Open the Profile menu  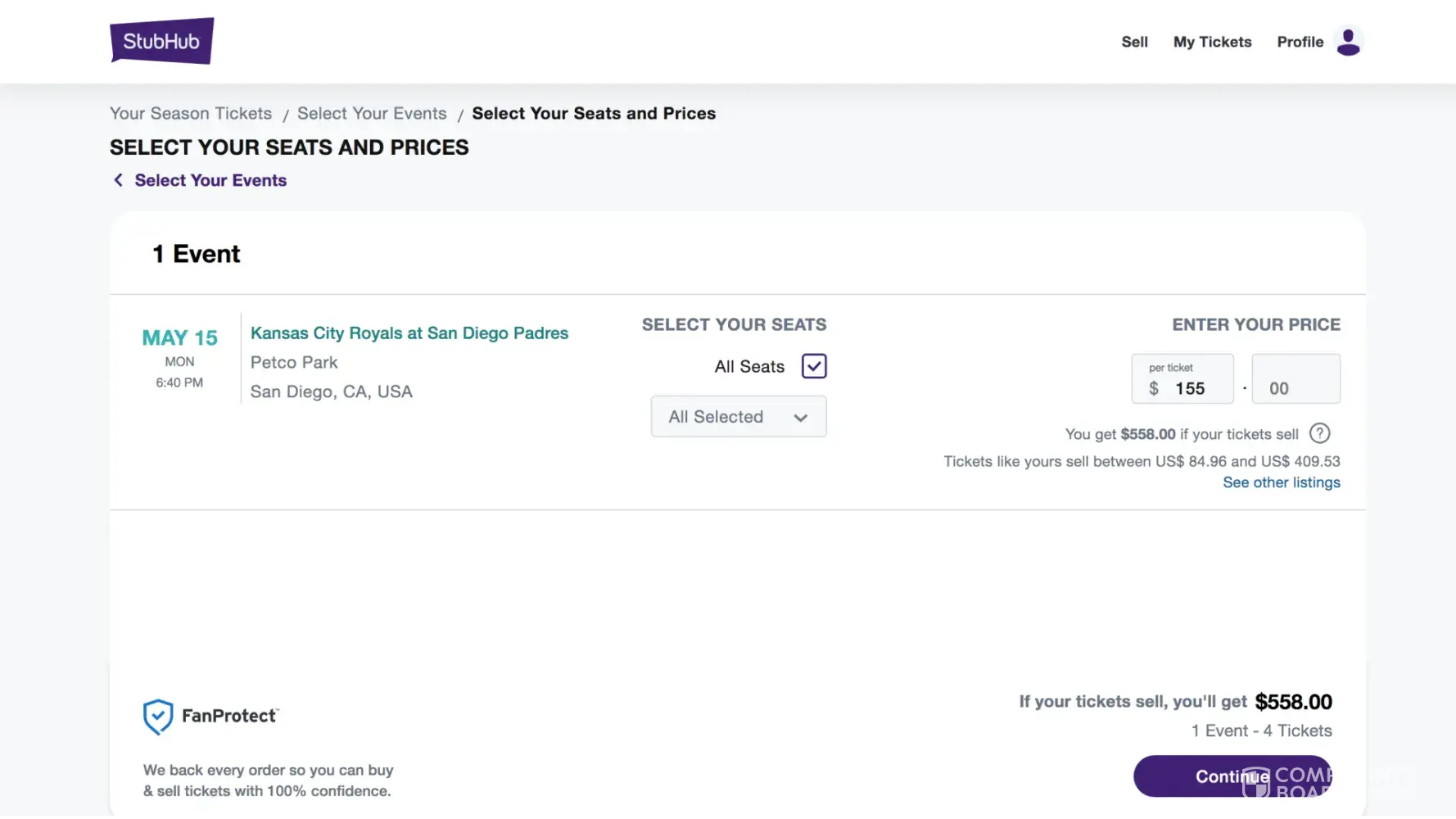click(1300, 42)
